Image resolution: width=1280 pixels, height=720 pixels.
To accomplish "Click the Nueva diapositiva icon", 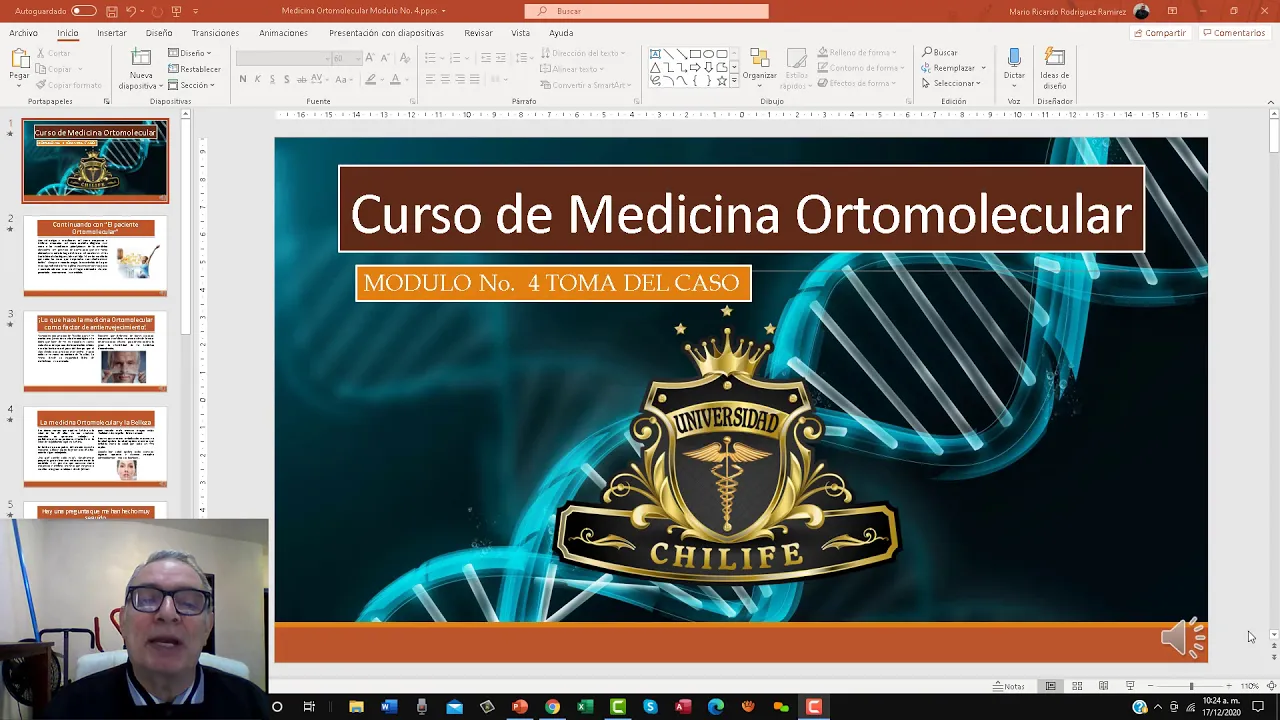I will click(x=141, y=58).
